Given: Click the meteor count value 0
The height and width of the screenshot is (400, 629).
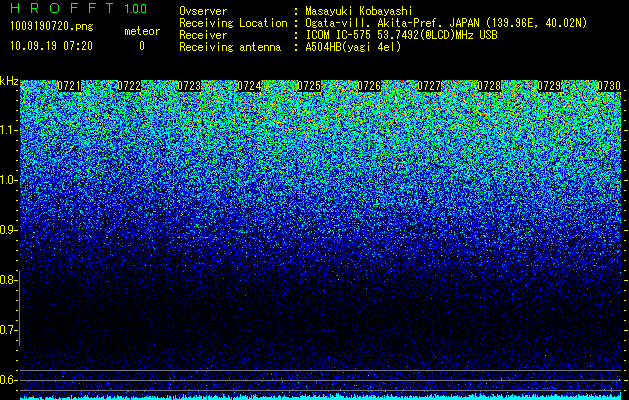Looking at the screenshot, I should click(x=142, y=46).
